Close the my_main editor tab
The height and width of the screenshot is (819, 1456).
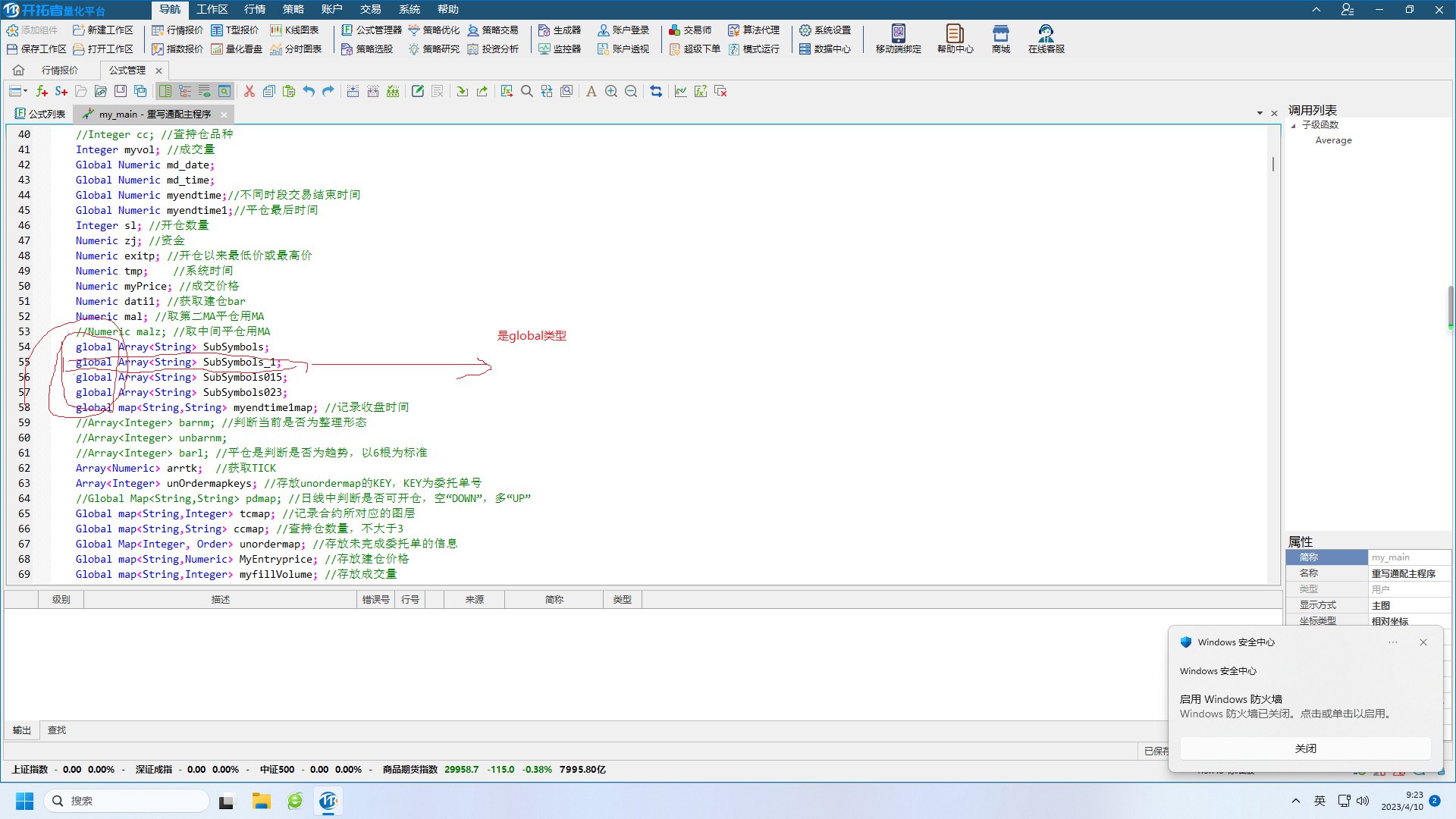tap(224, 115)
